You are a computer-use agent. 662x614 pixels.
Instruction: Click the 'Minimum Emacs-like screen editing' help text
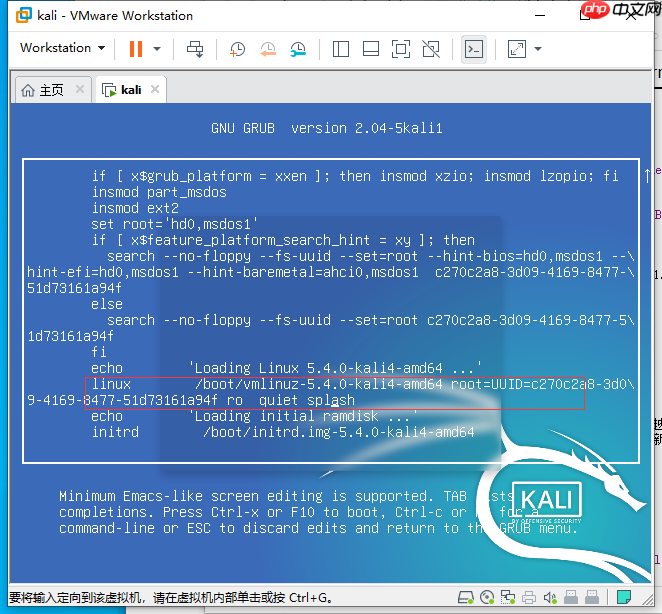point(318,512)
